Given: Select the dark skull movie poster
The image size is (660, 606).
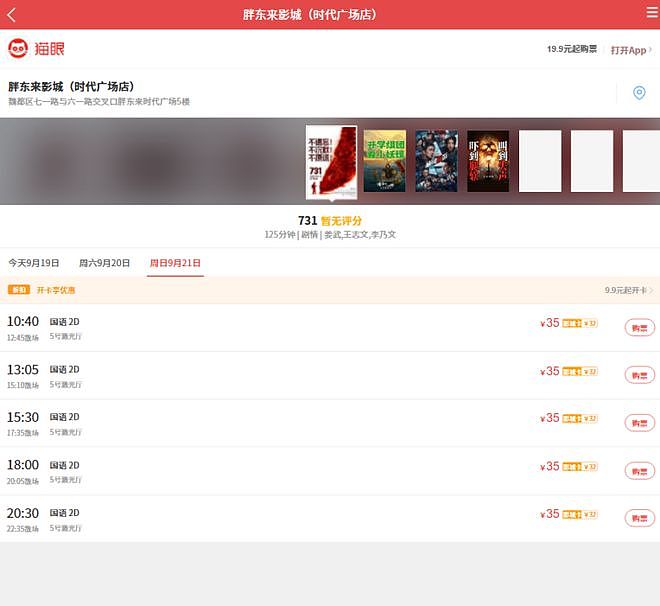Looking at the screenshot, I should pyautogui.click(x=488, y=161).
